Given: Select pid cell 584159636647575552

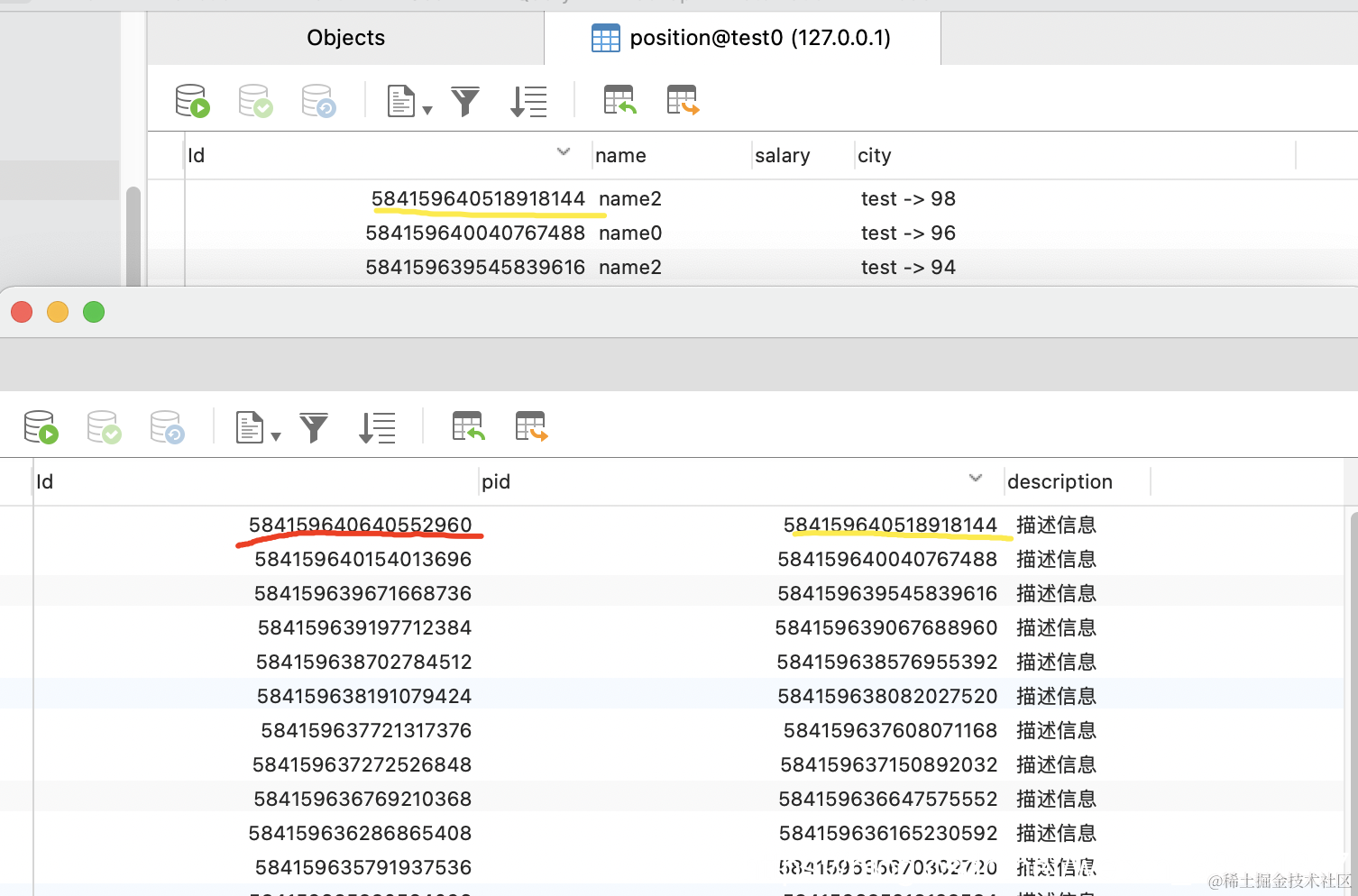Looking at the screenshot, I should [888, 799].
